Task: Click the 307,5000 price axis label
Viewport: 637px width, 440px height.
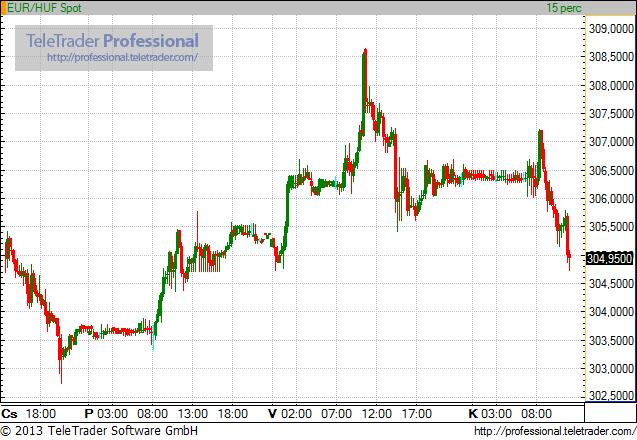Action: point(611,114)
